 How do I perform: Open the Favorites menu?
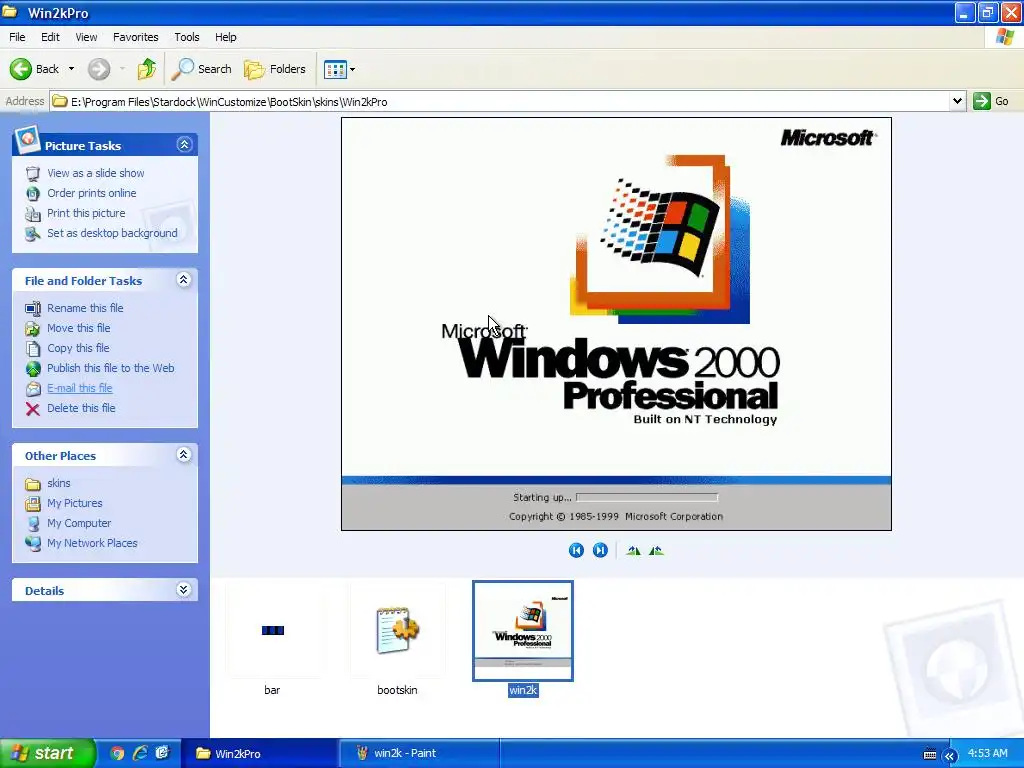click(x=136, y=37)
